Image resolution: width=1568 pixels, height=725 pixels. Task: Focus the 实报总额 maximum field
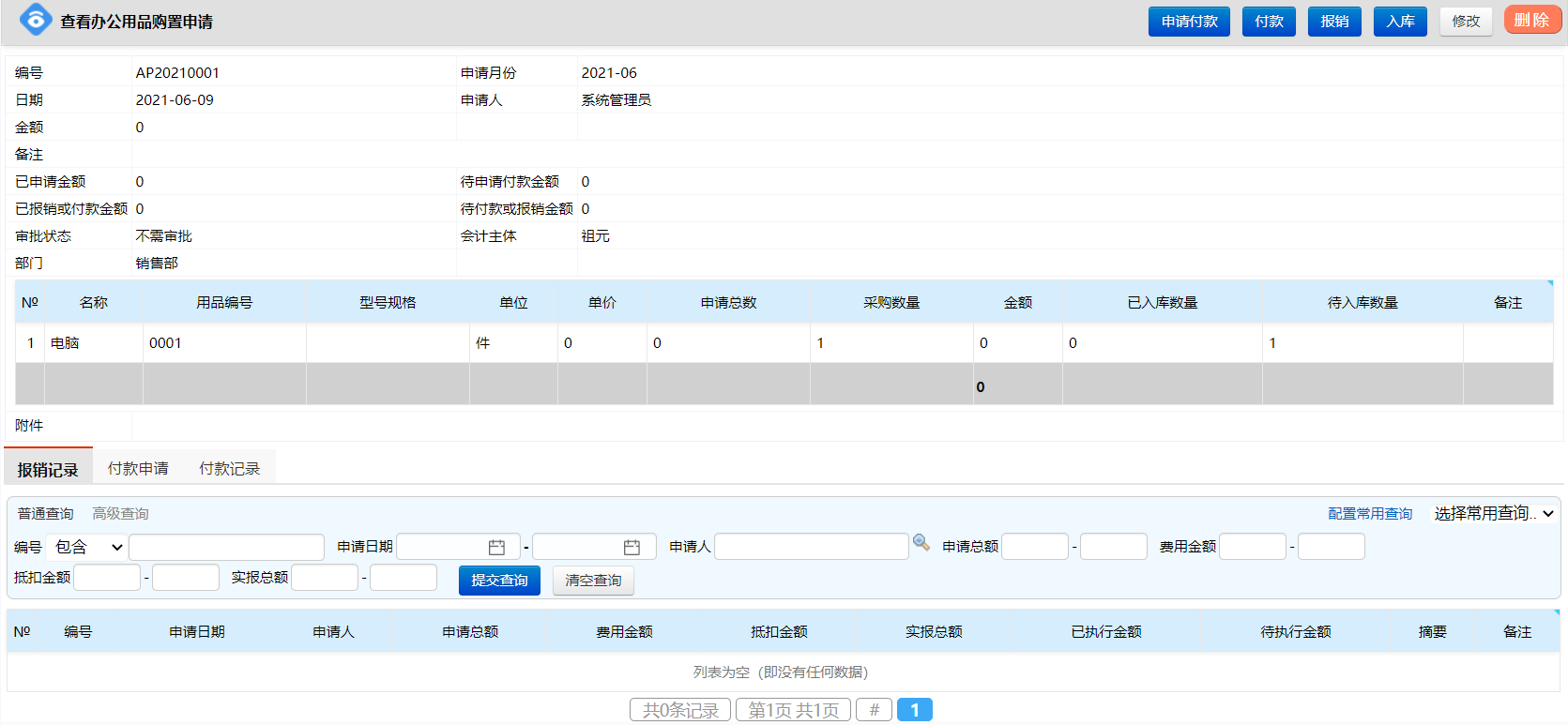tap(403, 577)
